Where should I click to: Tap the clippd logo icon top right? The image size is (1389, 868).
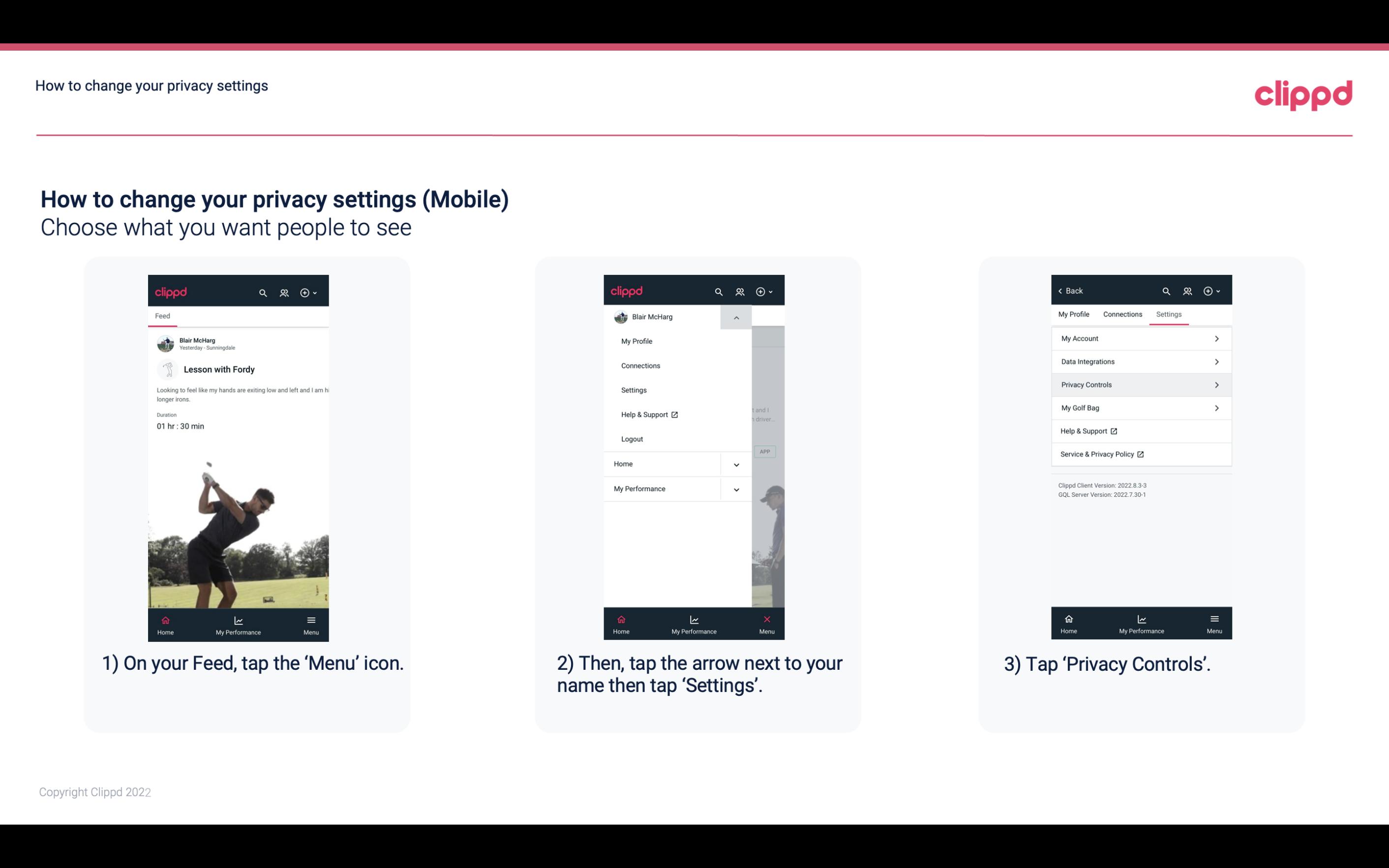pos(1302,93)
